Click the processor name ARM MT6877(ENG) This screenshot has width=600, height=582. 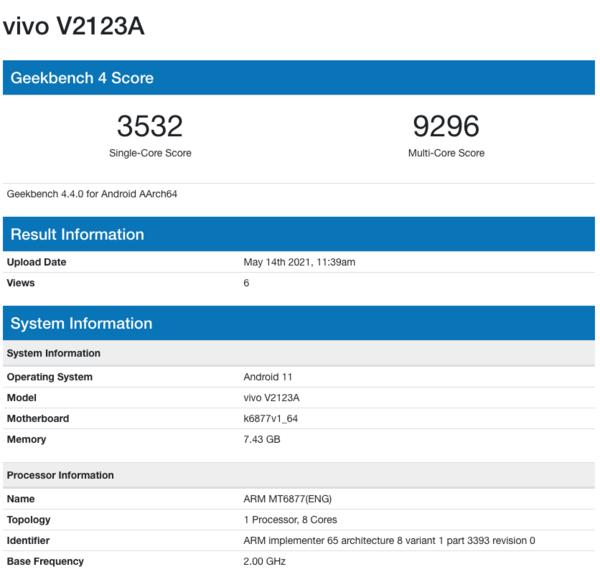tap(288, 498)
